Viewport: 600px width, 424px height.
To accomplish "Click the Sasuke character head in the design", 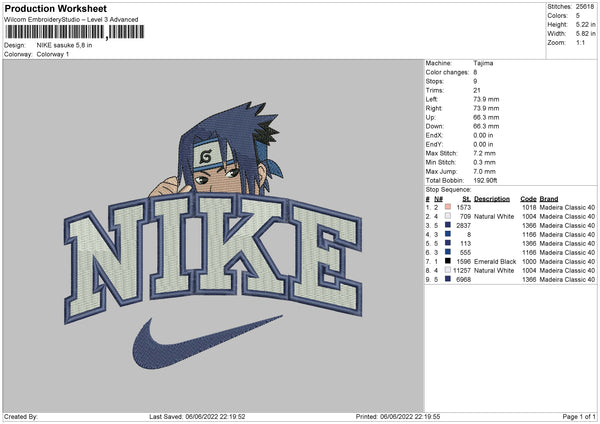I will point(230,149).
